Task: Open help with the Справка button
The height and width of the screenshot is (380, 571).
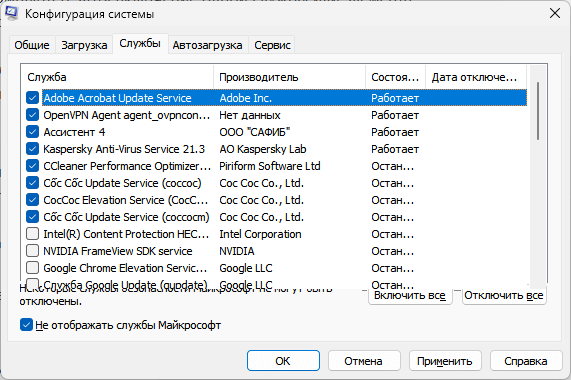Action: [x=526, y=361]
